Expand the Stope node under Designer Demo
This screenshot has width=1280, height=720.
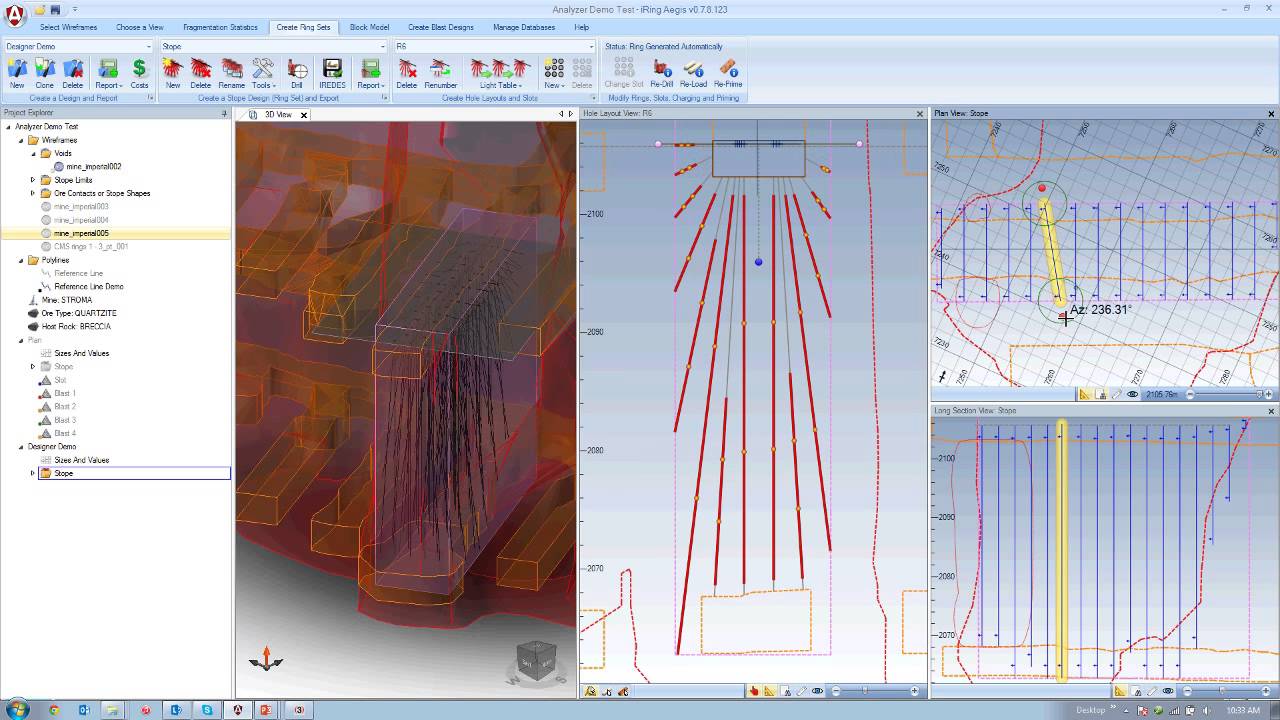[33, 473]
